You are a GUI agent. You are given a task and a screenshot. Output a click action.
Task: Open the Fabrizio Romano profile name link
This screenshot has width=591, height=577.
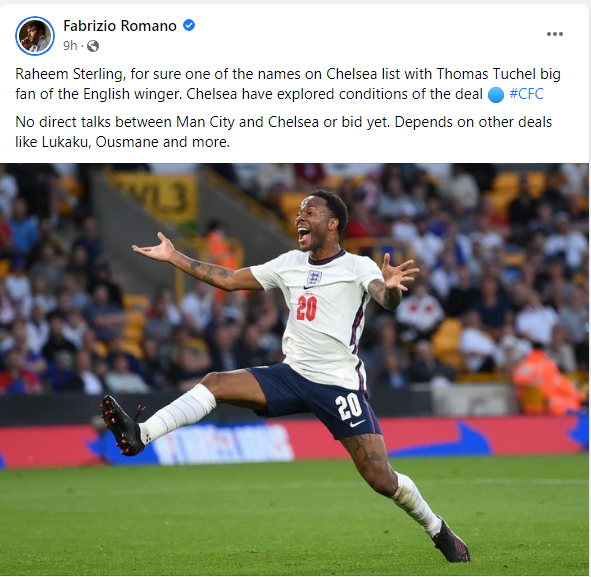click(x=119, y=26)
